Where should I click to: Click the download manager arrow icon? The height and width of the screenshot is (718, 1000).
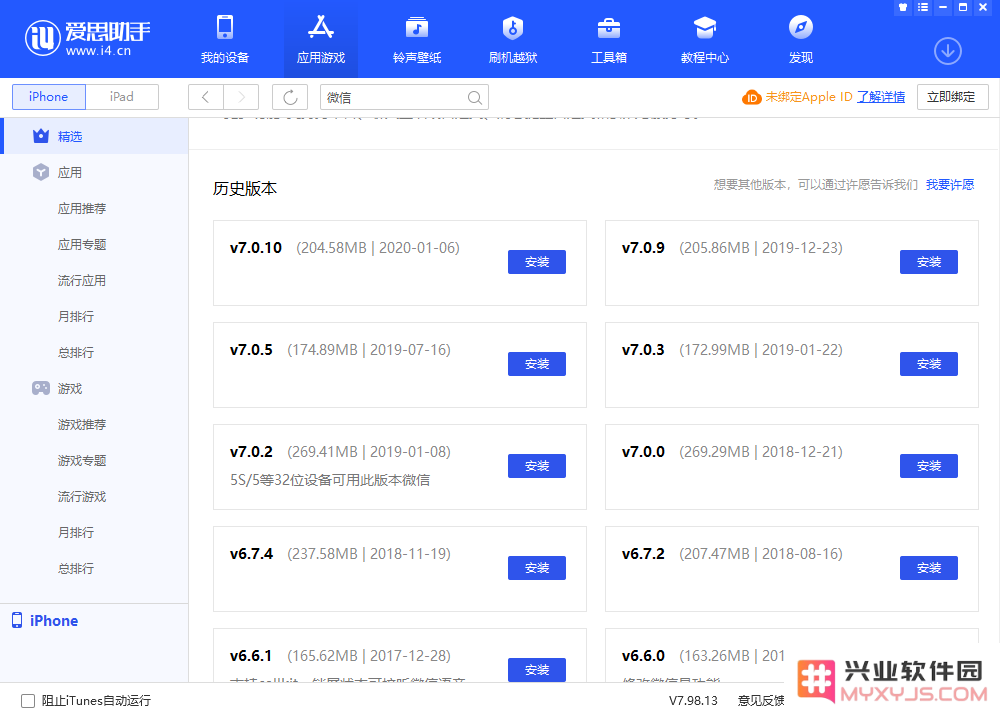pos(948,51)
